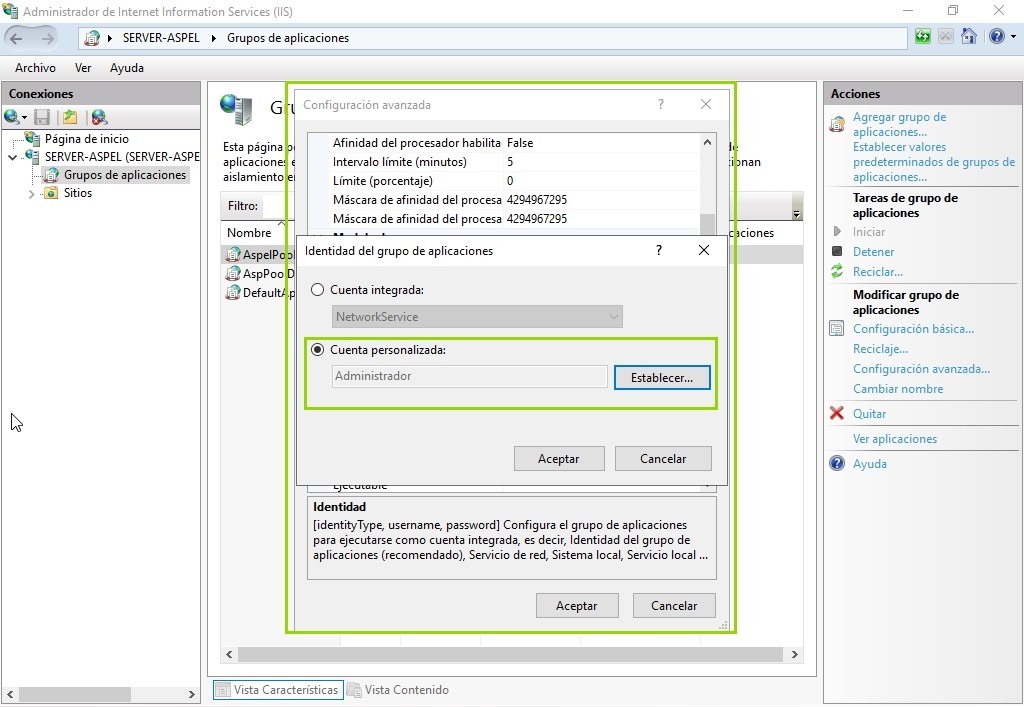1024x707 pixels.
Task: Open the Ver menu
Action: (83, 68)
